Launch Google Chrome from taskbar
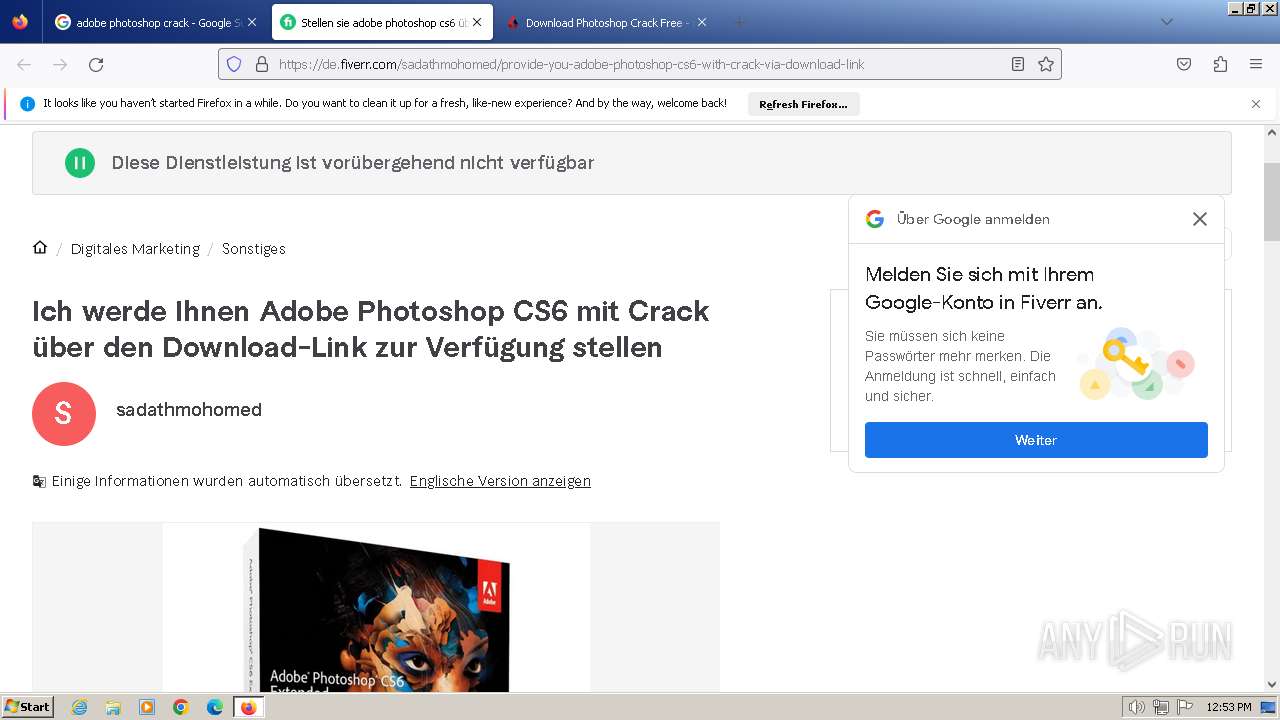Screen dimensions: 1280x720 point(181,707)
